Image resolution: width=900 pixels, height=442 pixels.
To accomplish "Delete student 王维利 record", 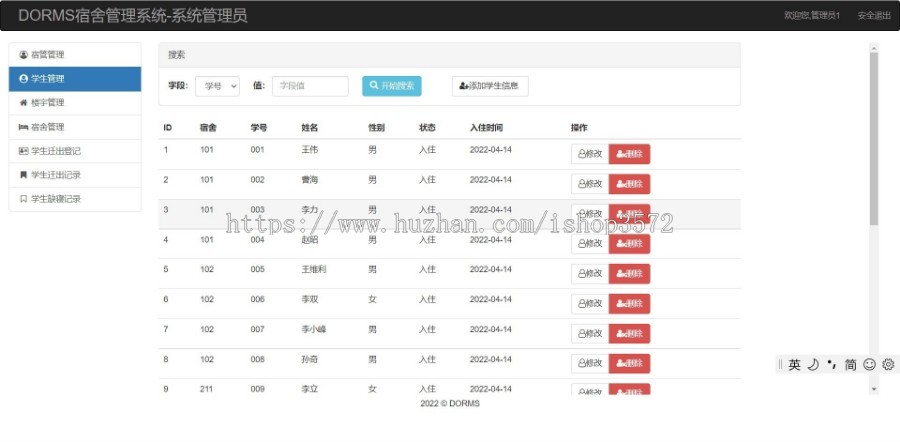I will coord(630,274).
